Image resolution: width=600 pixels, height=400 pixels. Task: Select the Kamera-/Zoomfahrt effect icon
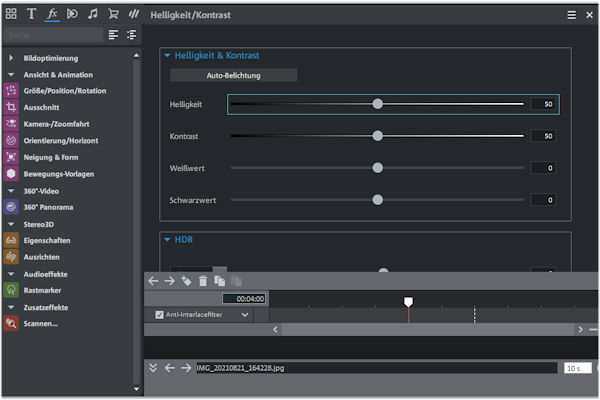coord(11,124)
